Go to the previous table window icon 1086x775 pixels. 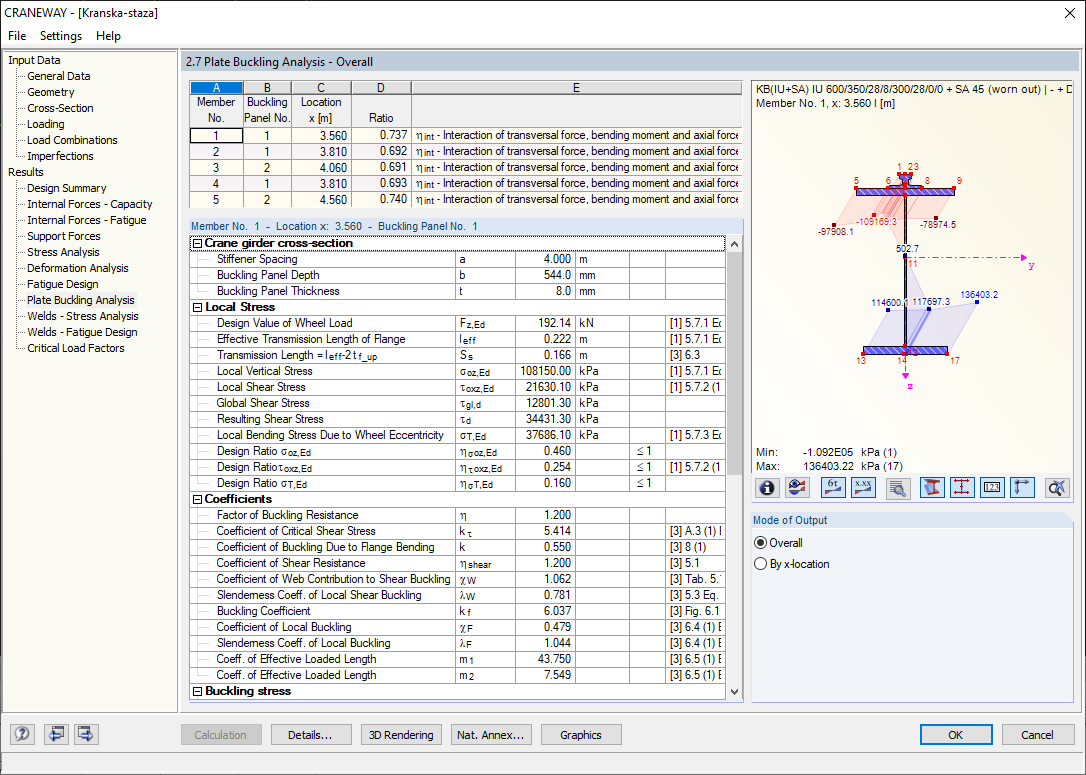click(x=55, y=734)
